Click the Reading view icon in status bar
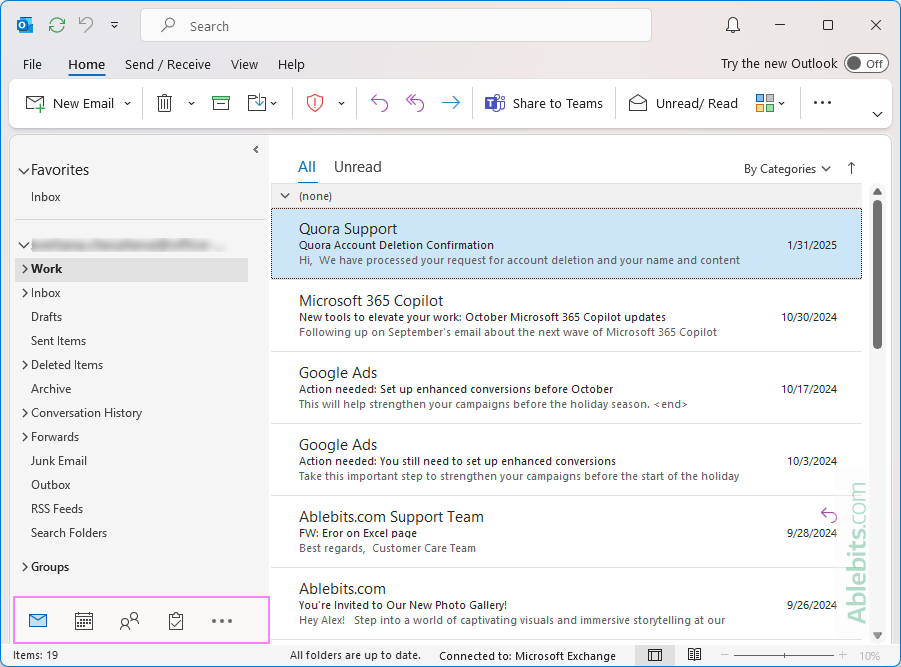The width and height of the screenshot is (901, 667). pyautogui.click(x=694, y=654)
